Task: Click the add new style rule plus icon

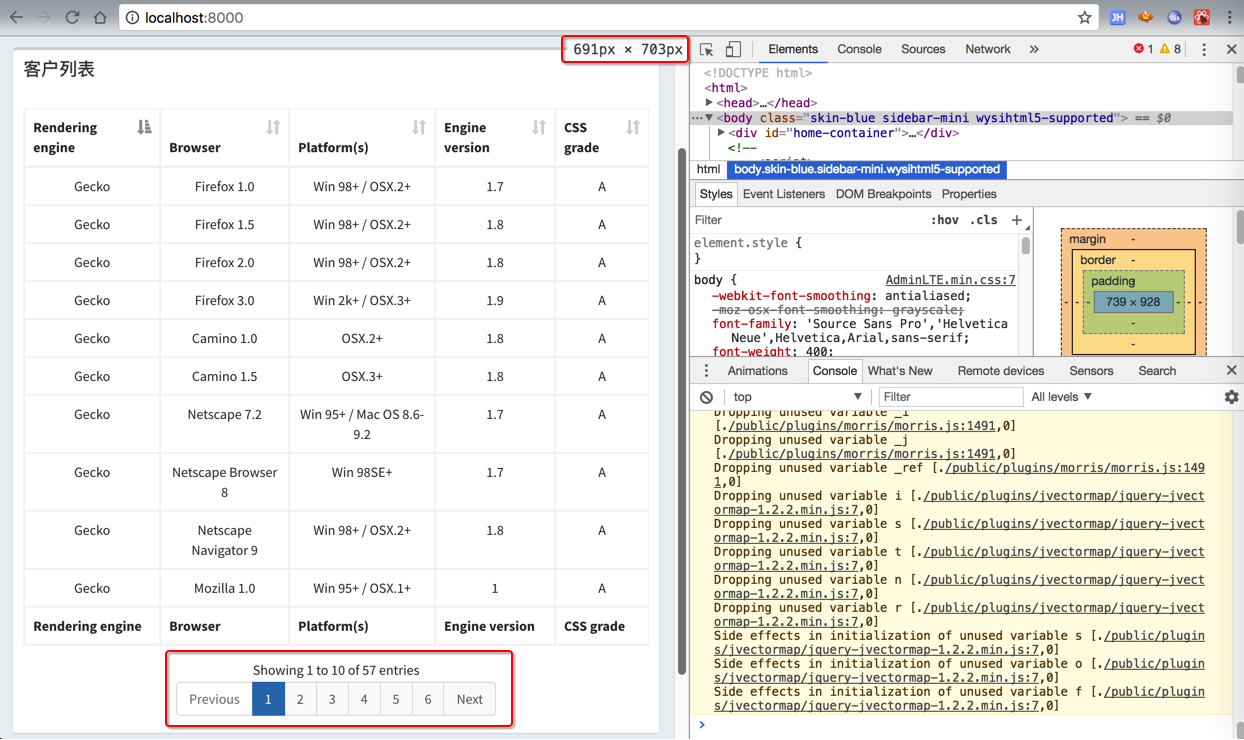Action: tap(1016, 220)
